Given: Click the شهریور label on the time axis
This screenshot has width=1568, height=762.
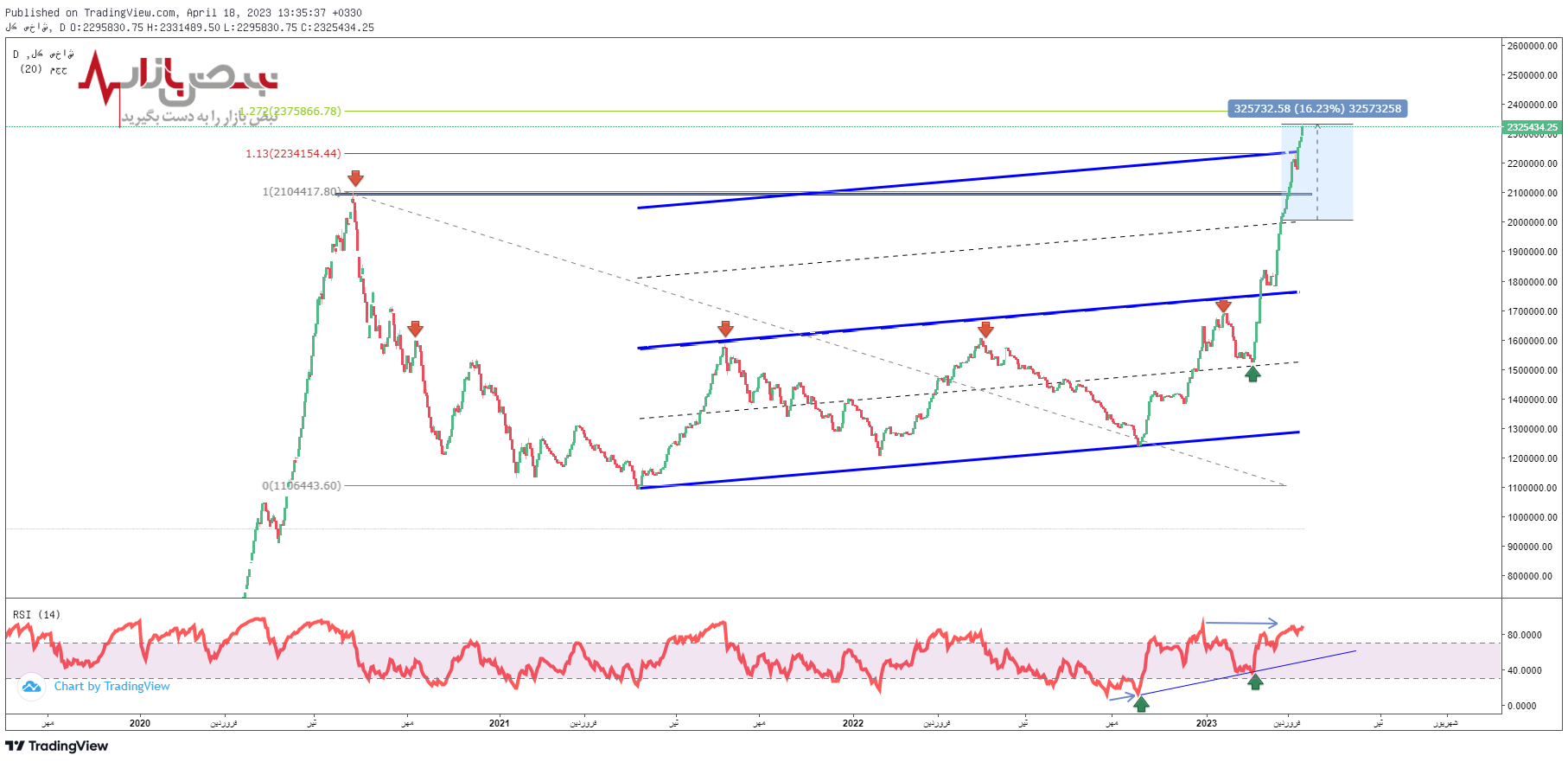Looking at the screenshot, I should pos(1445,723).
